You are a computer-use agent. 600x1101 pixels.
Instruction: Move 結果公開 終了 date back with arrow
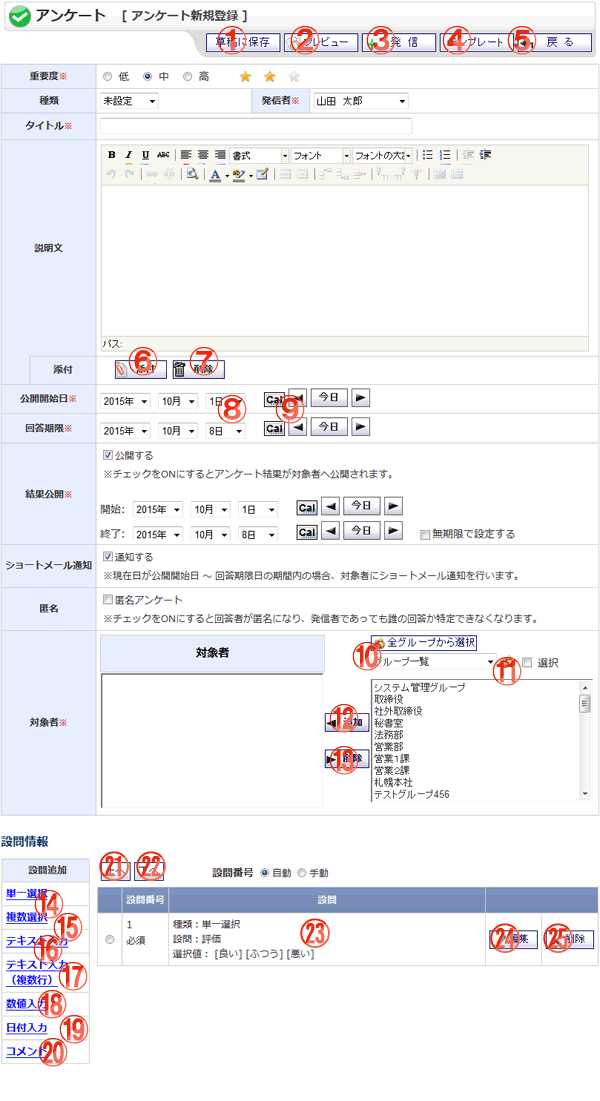(330, 531)
